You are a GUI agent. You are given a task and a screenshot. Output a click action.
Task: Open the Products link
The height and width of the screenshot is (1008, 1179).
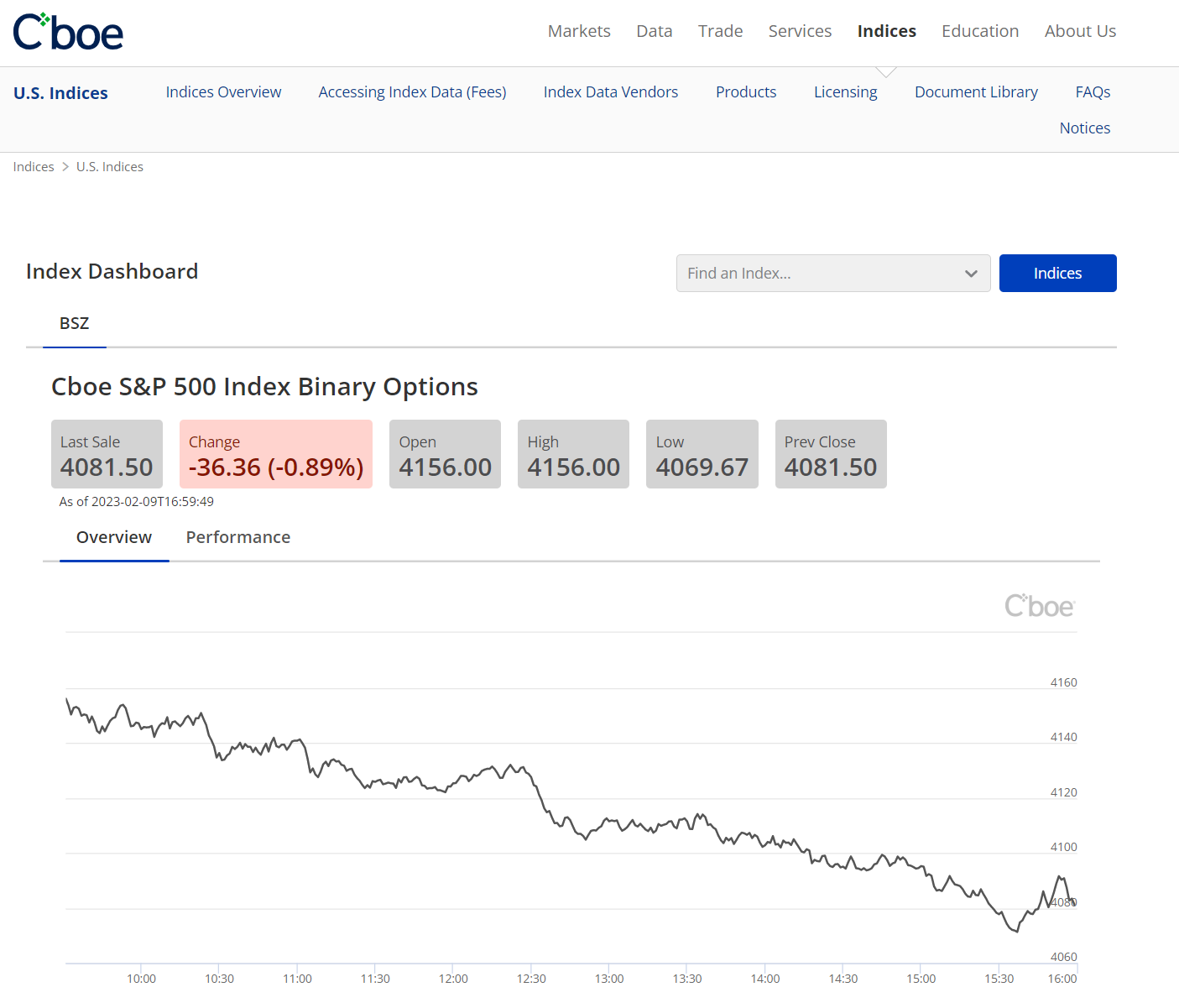point(746,92)
